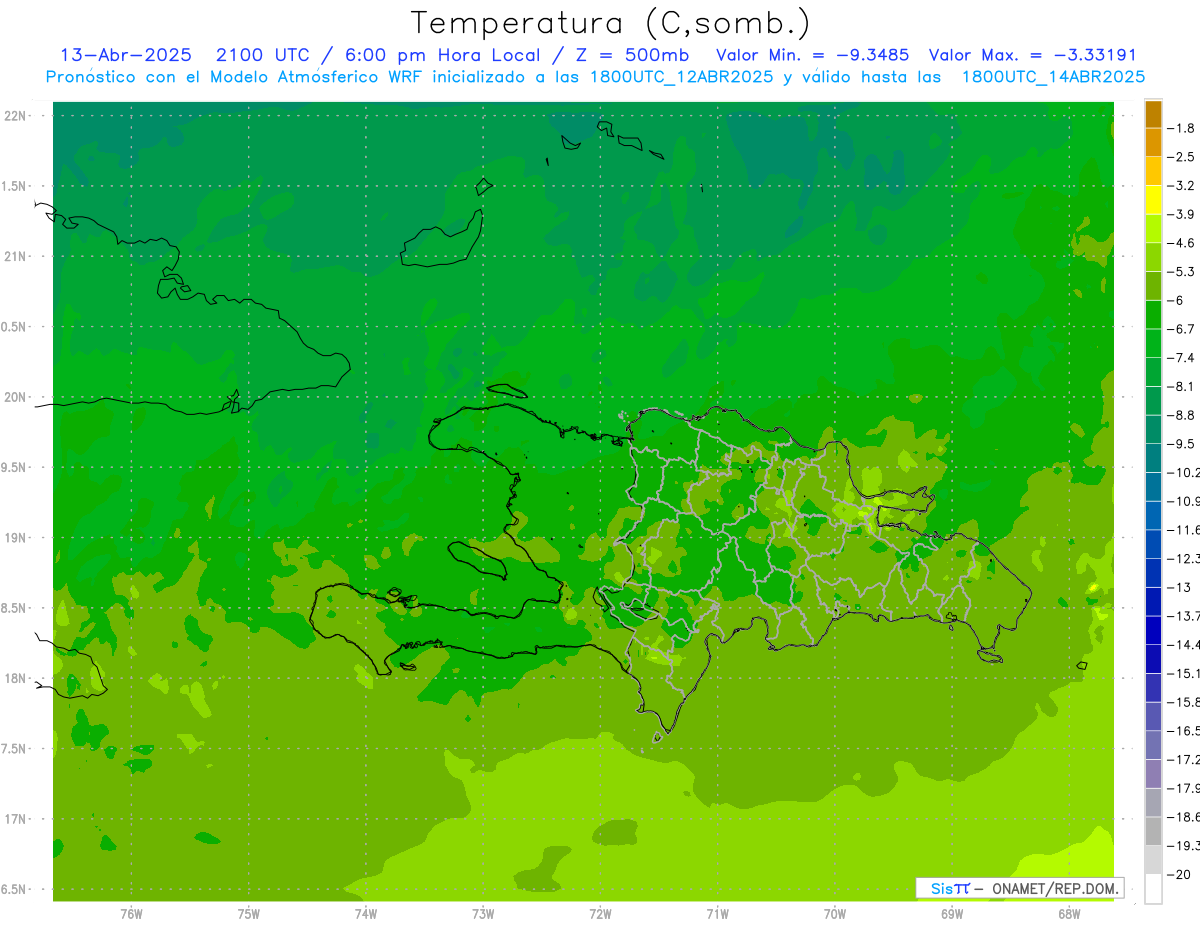1200x927 pixels.
Task: Click the '-8.1' color bar value
Action: coord(1182,386)
